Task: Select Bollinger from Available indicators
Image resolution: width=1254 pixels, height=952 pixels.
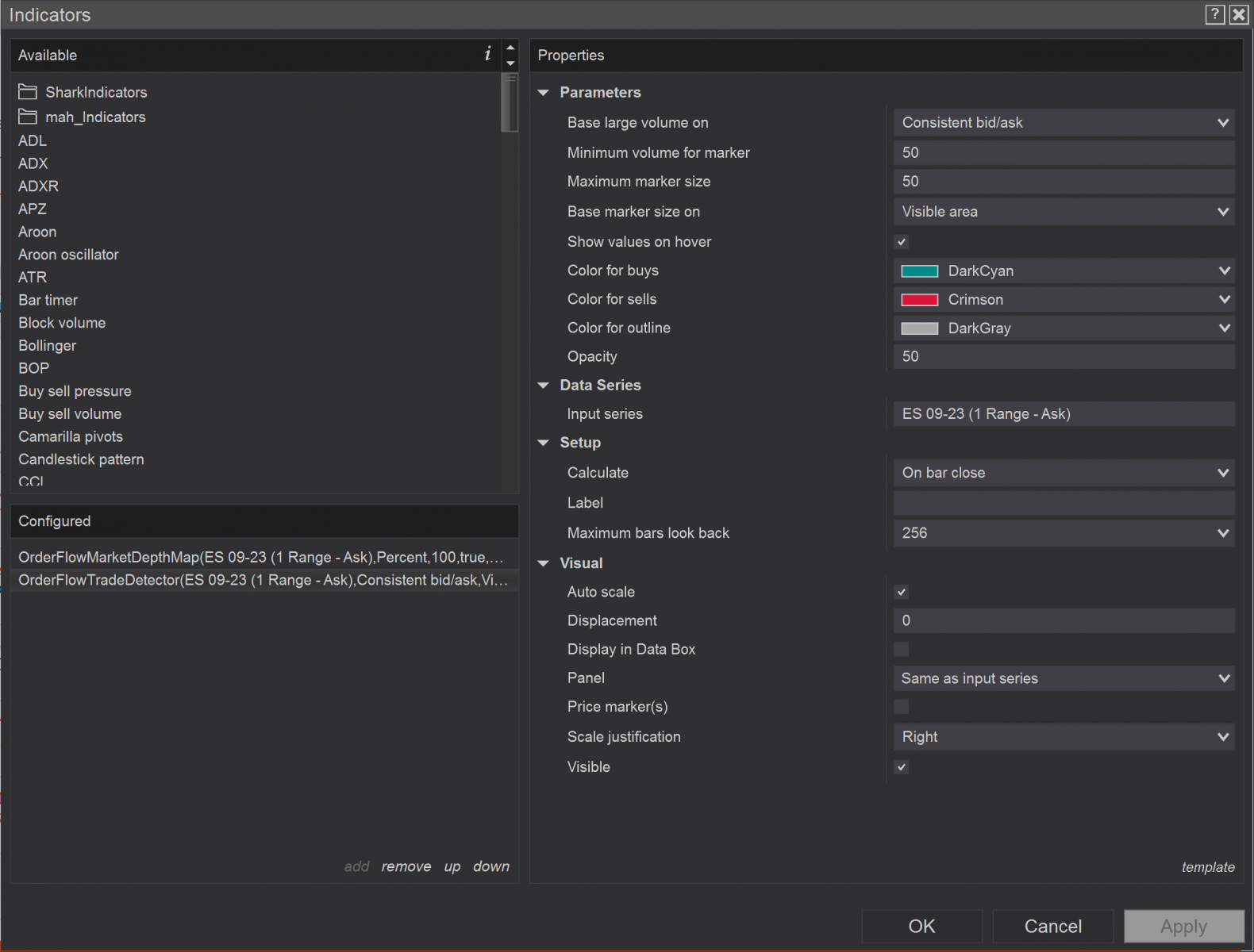Action: click(48, 346)
